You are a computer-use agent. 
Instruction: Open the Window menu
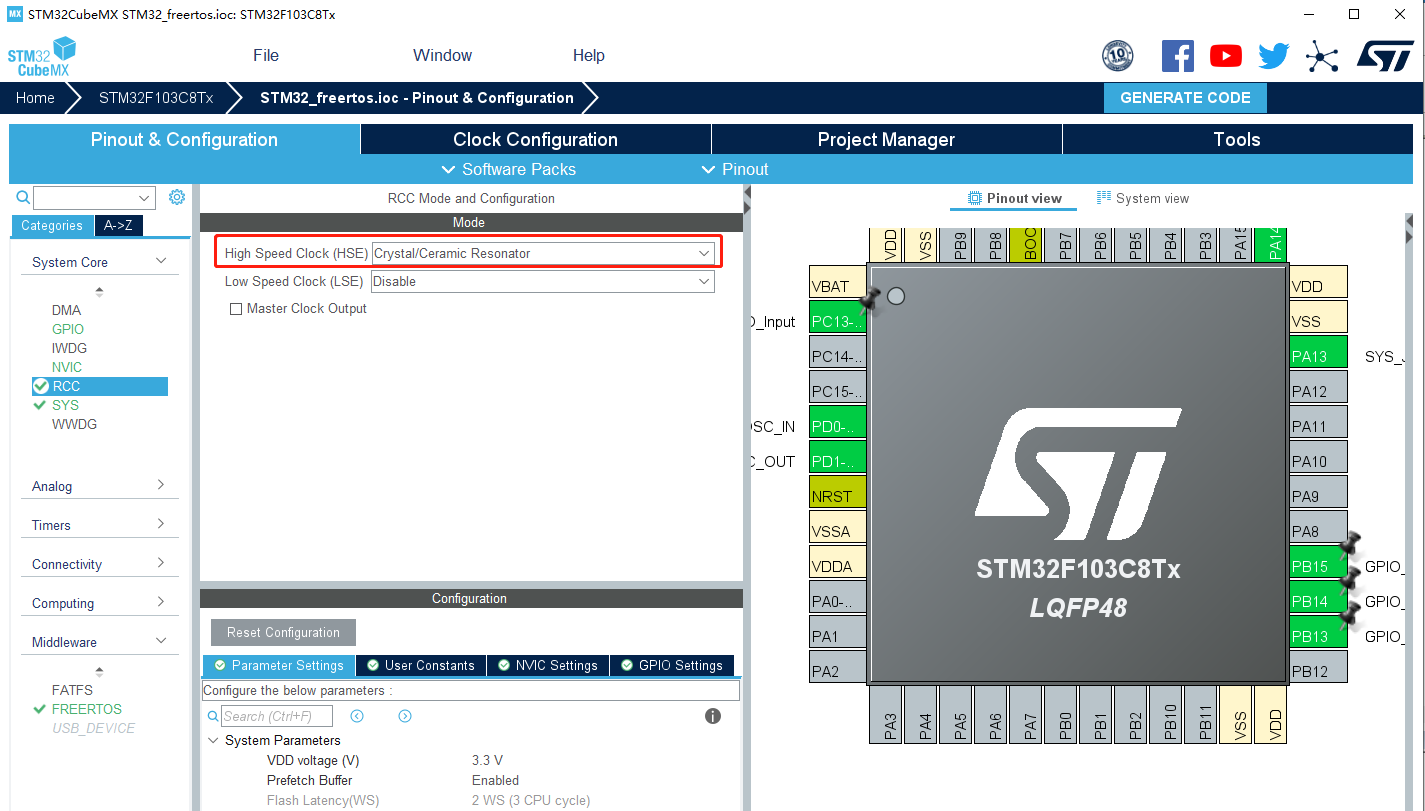442,56
